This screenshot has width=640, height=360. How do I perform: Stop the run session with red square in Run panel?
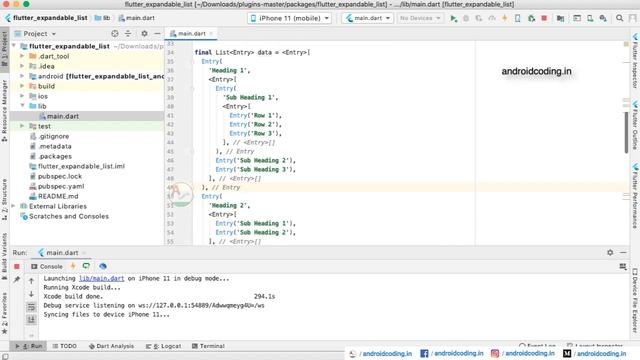17,267
